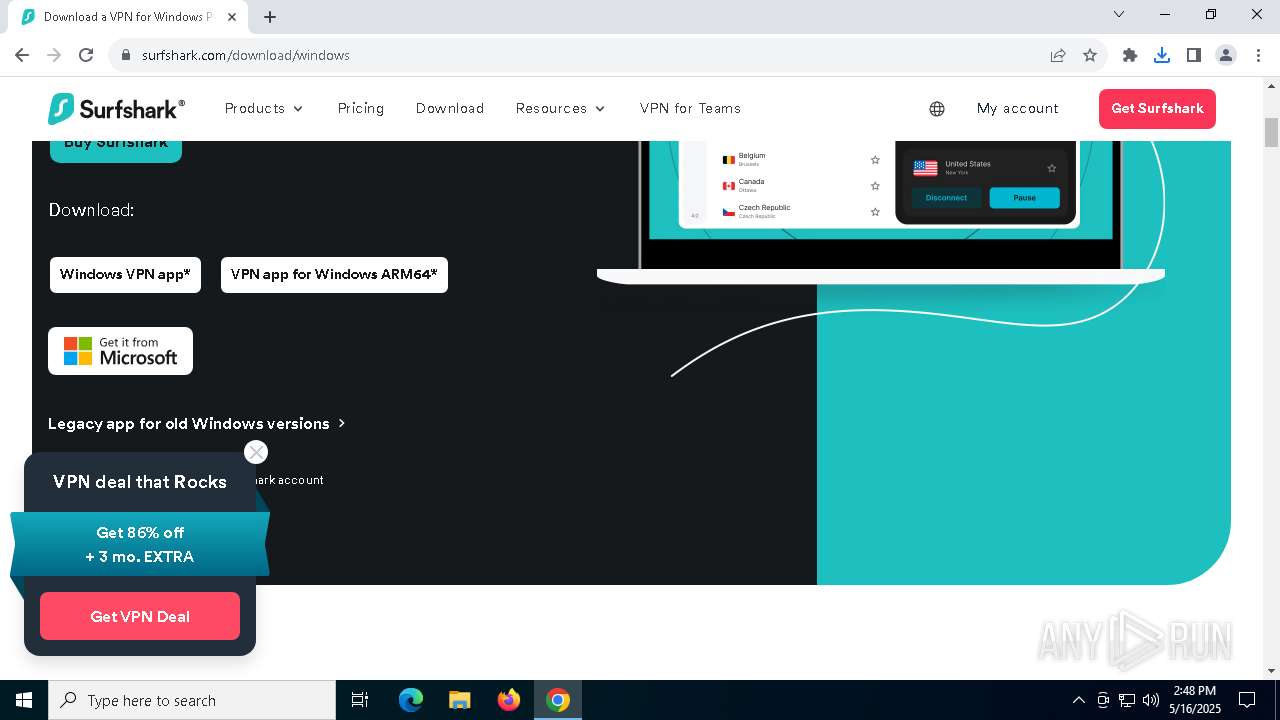The width and height of the screenshot is (1280, 720).
Task: Click the Surfshark logo in header
Action: (116, 108)
